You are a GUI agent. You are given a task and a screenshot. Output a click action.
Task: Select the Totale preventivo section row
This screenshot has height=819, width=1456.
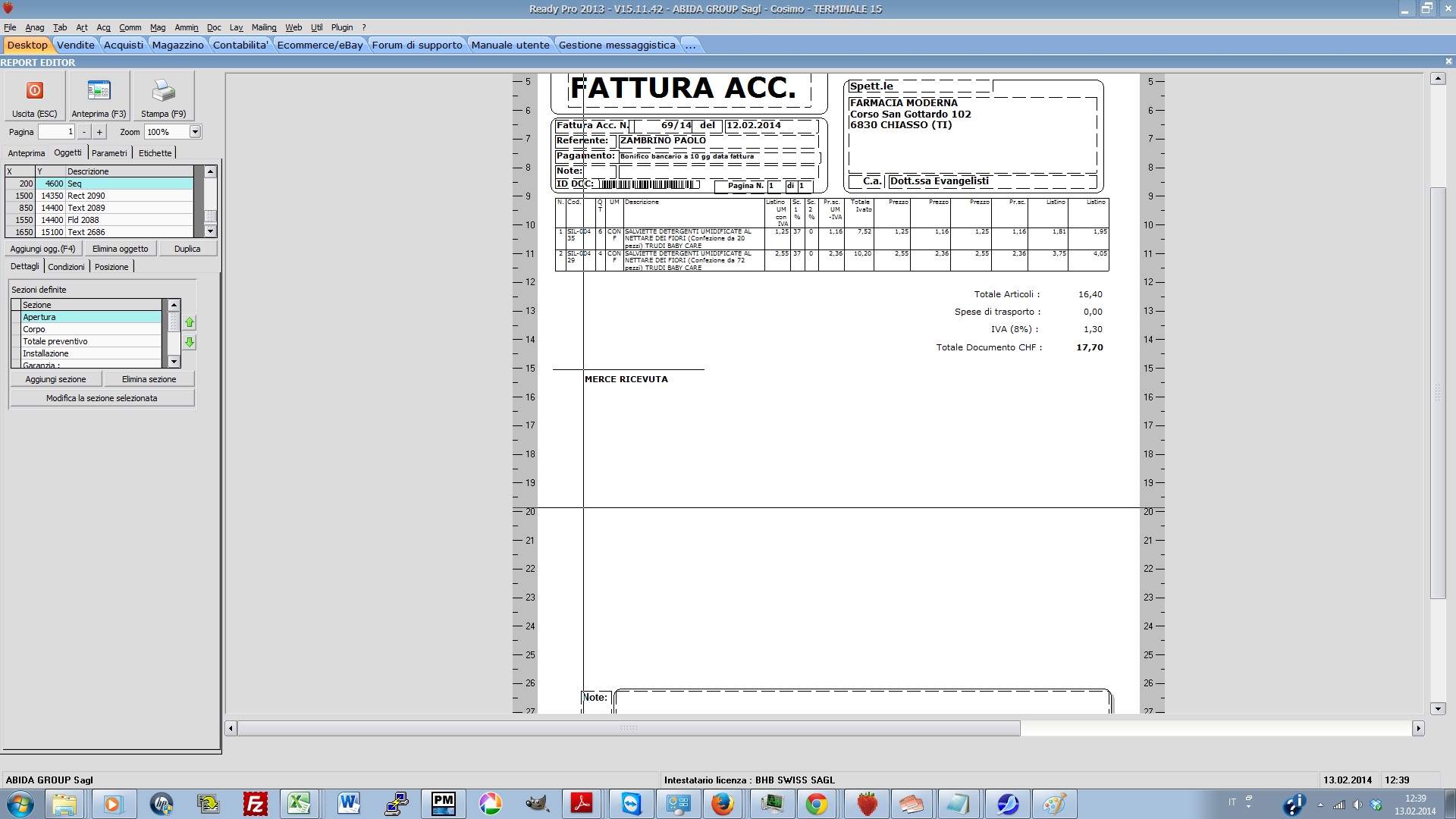point(91,341)
